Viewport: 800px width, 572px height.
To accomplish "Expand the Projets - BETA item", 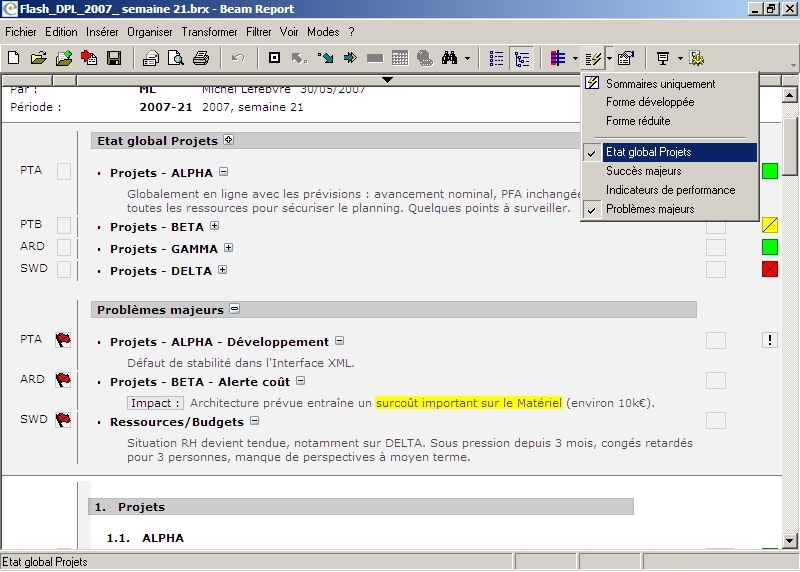I will coord(215,226).
